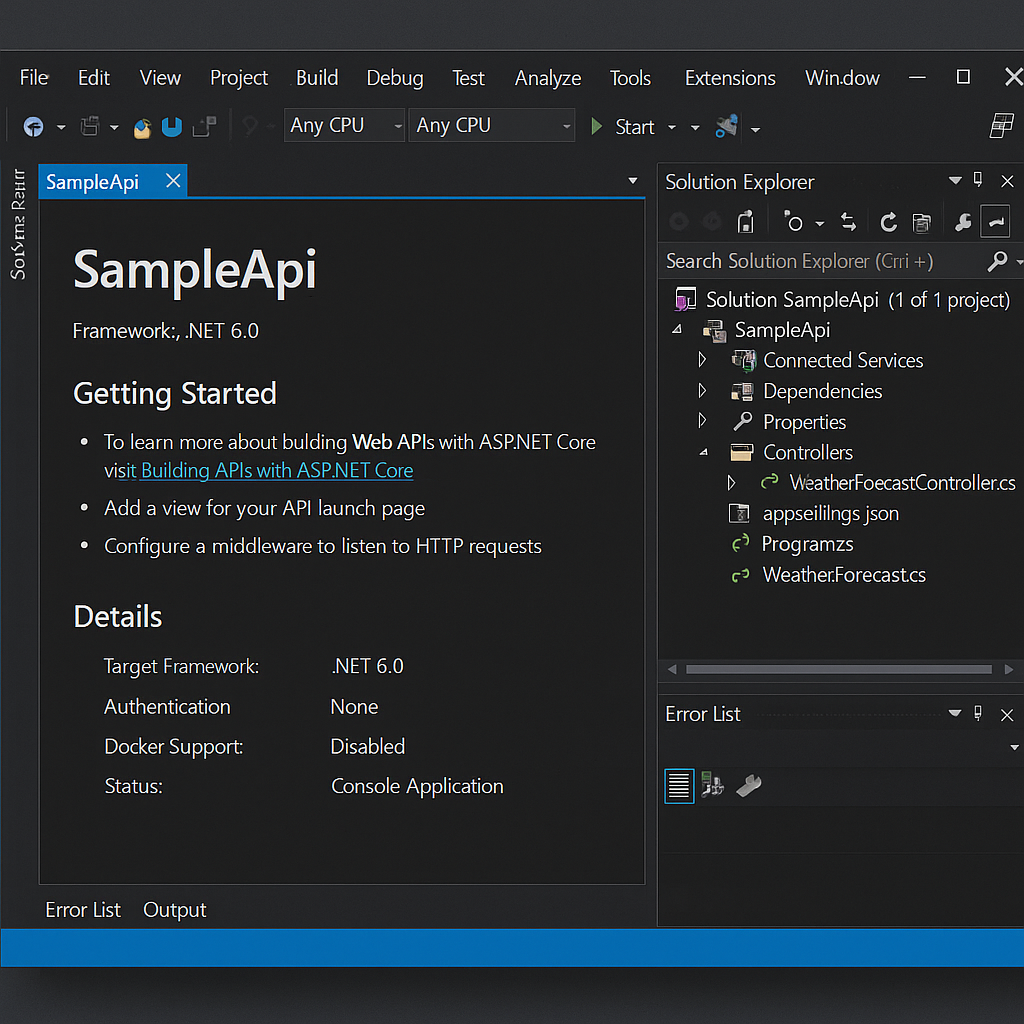Click the new project icon left of the open-file folder

point(89,126)
